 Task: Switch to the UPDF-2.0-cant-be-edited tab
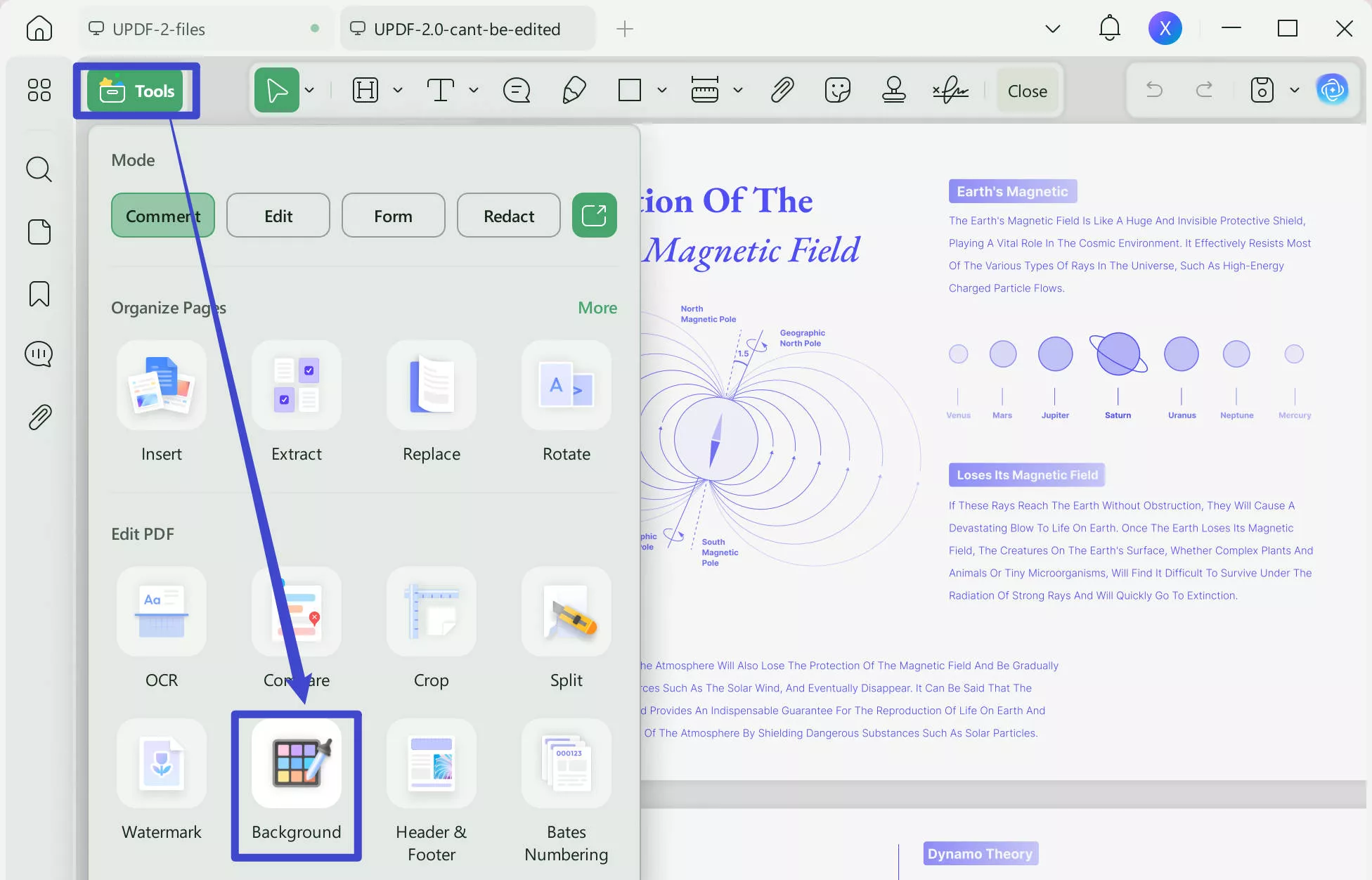pos(467,28)
